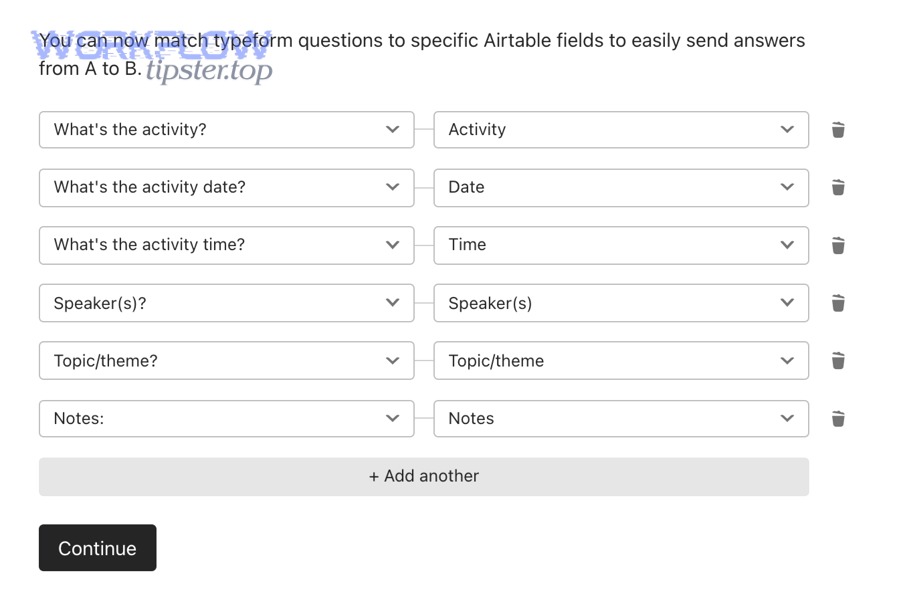This screenshot has height=613, width=900.
Task: Open the "Notes:" question dropdown
Action: tap(226, 419)
